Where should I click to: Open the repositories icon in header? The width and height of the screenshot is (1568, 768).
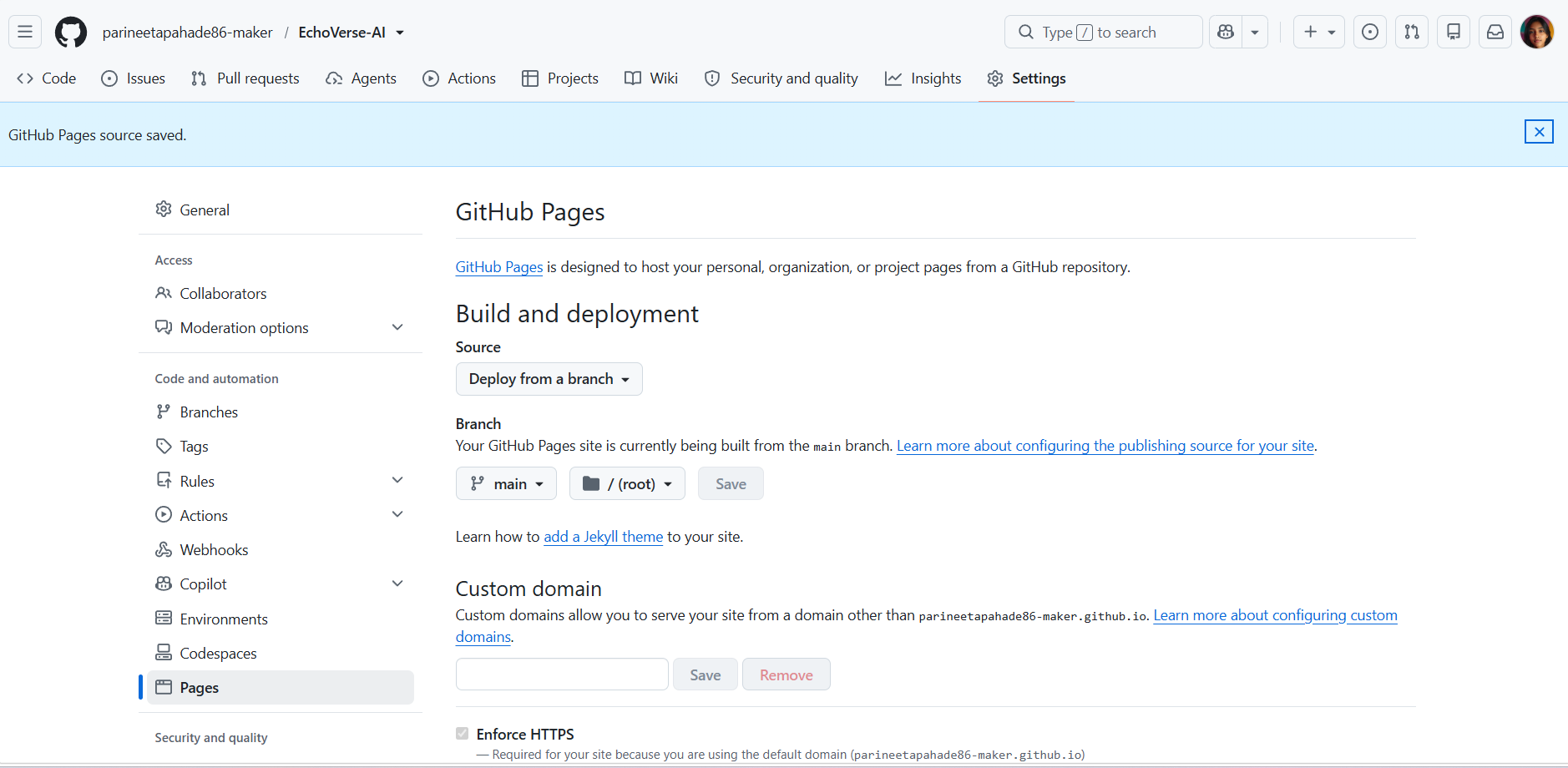pyautogui.click(x=1454, y=32)
